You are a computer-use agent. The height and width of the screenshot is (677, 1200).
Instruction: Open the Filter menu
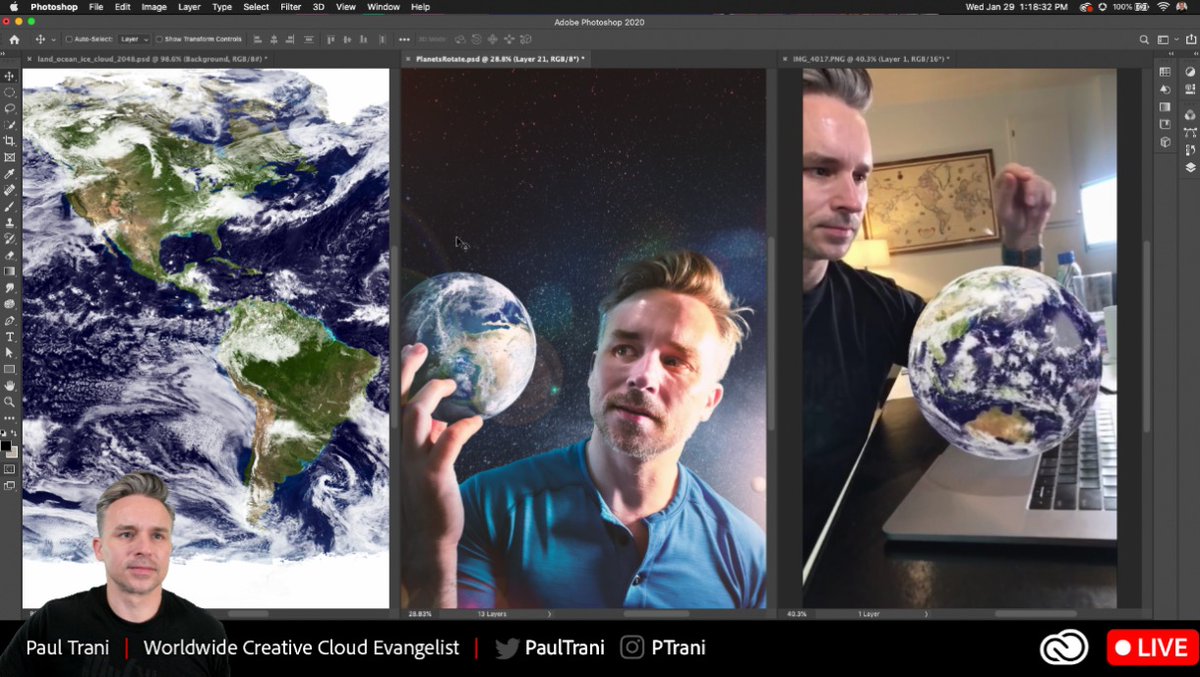pos(291,7)
